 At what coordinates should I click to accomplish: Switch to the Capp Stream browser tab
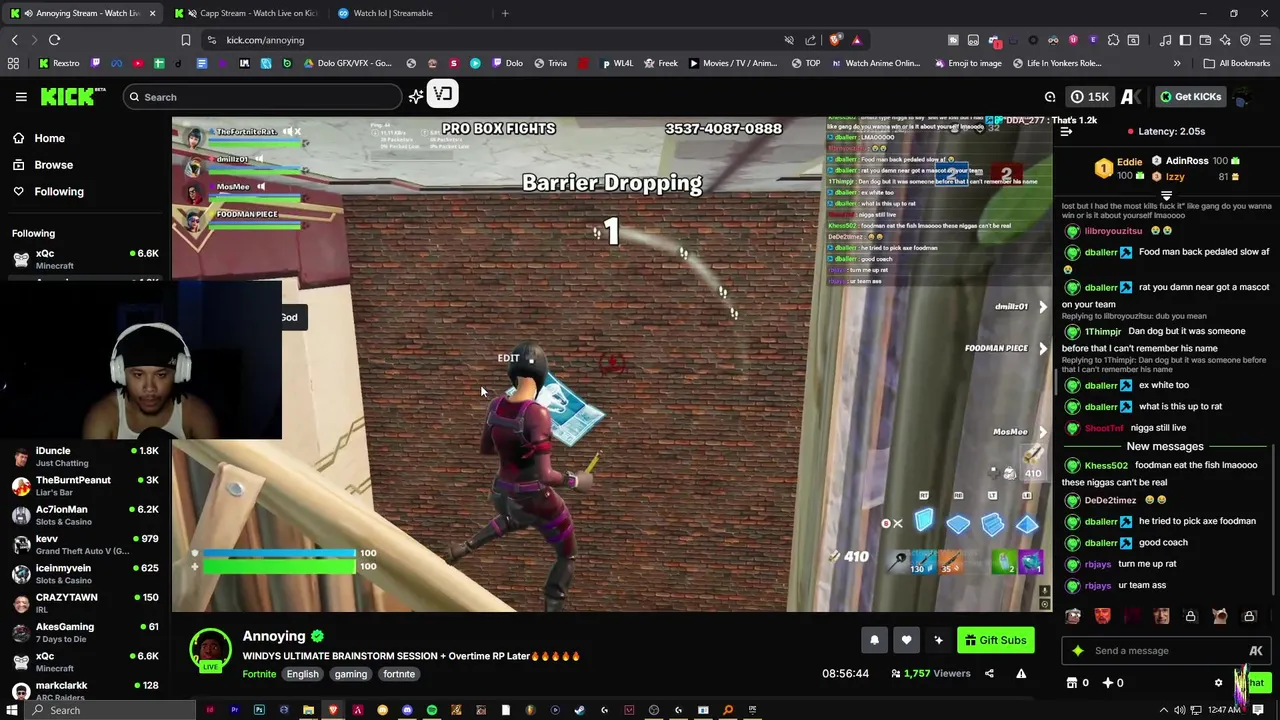pos(246,13)
